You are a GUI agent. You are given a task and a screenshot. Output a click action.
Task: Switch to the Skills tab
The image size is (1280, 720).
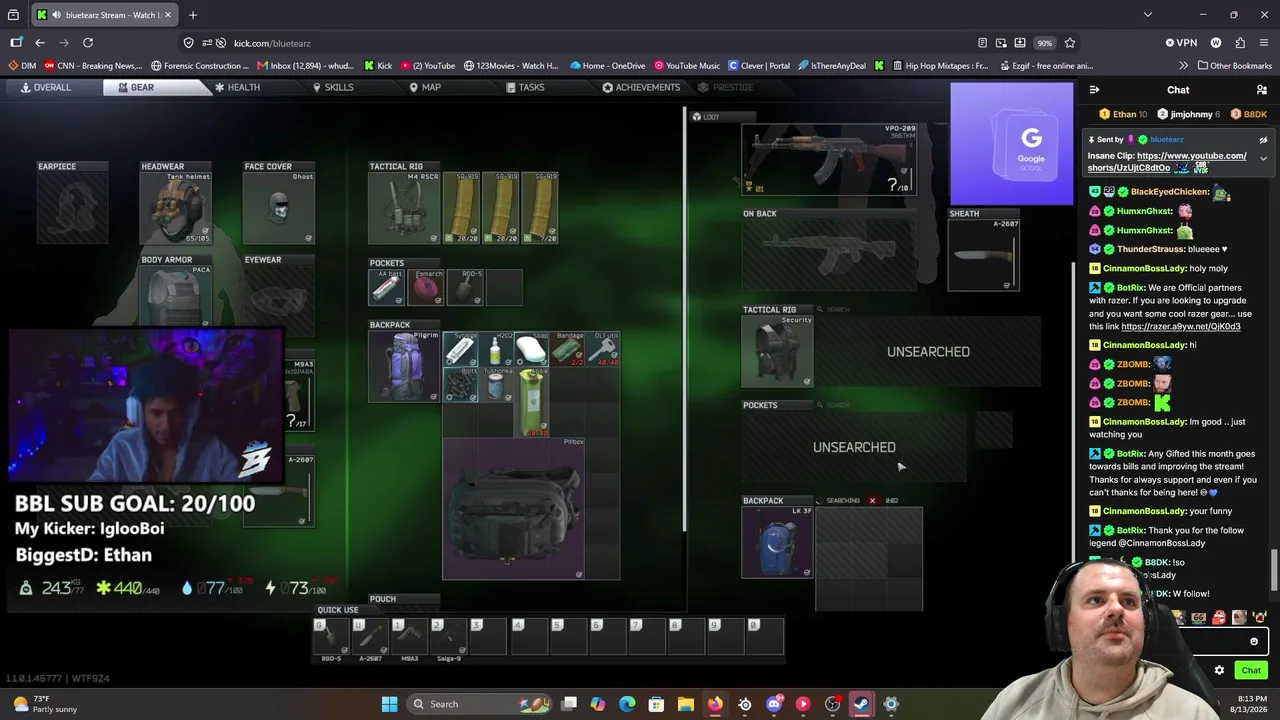click(x=333, y=87)
